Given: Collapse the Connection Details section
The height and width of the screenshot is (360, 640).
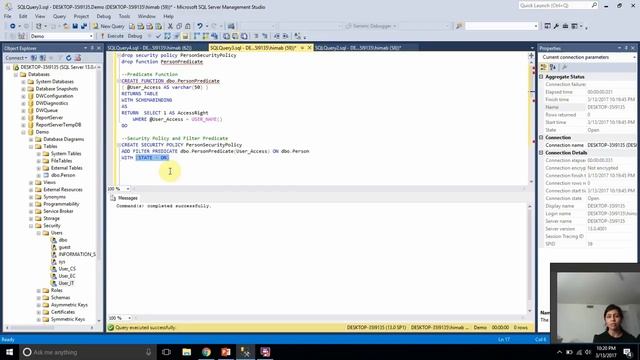Looking at the screenshot, I should tap(542, 153).
